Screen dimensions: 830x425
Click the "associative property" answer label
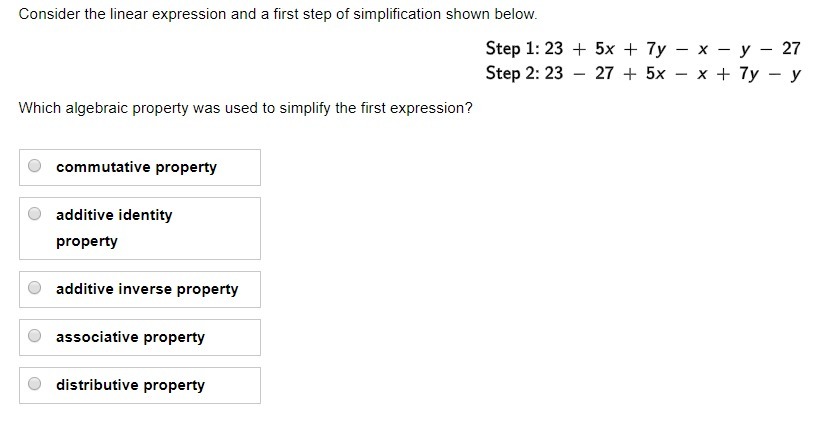[x=130, y=337]
